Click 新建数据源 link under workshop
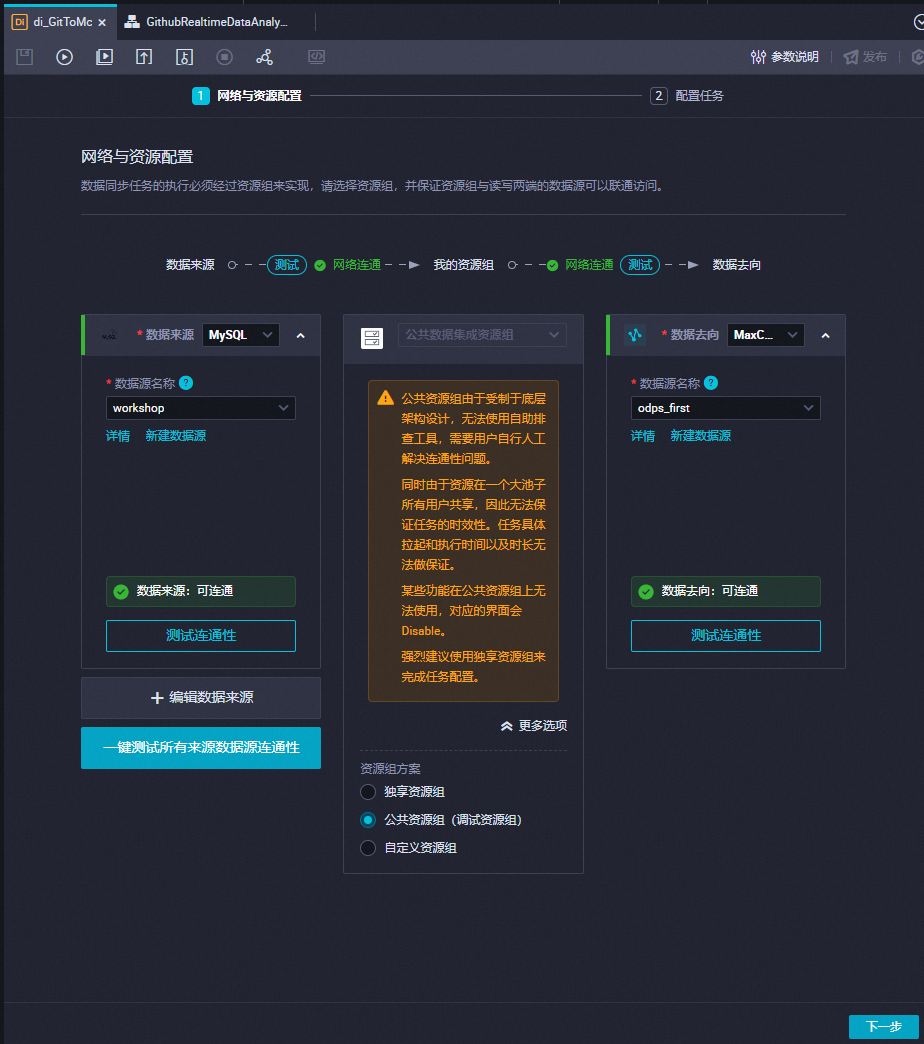Viewport: 924px width, 1044px height. coord(176,435)
